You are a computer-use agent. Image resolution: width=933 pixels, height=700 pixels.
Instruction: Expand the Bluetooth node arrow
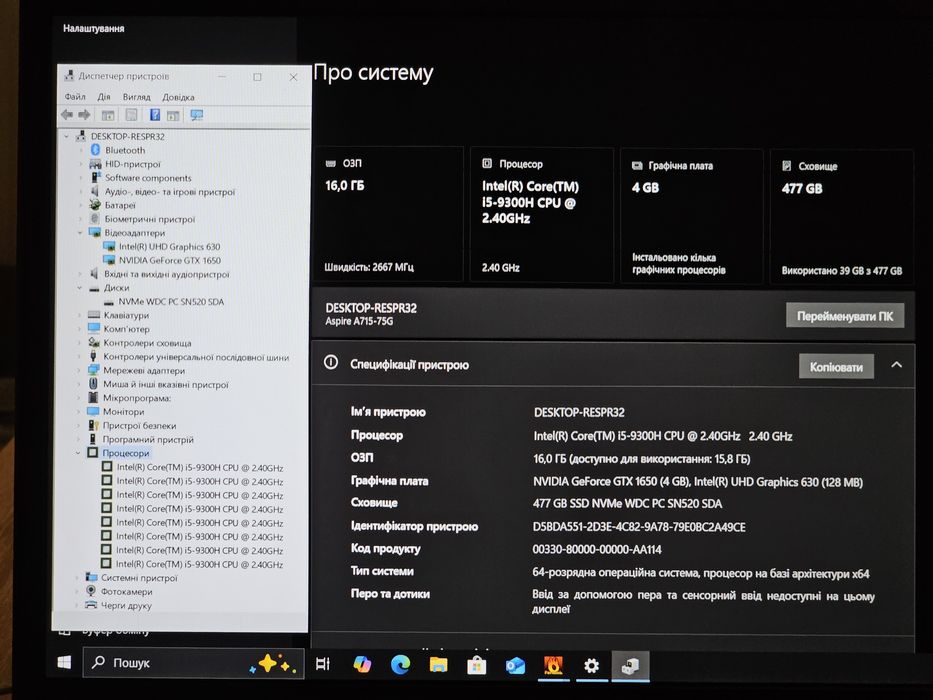[x=82, y=150]
